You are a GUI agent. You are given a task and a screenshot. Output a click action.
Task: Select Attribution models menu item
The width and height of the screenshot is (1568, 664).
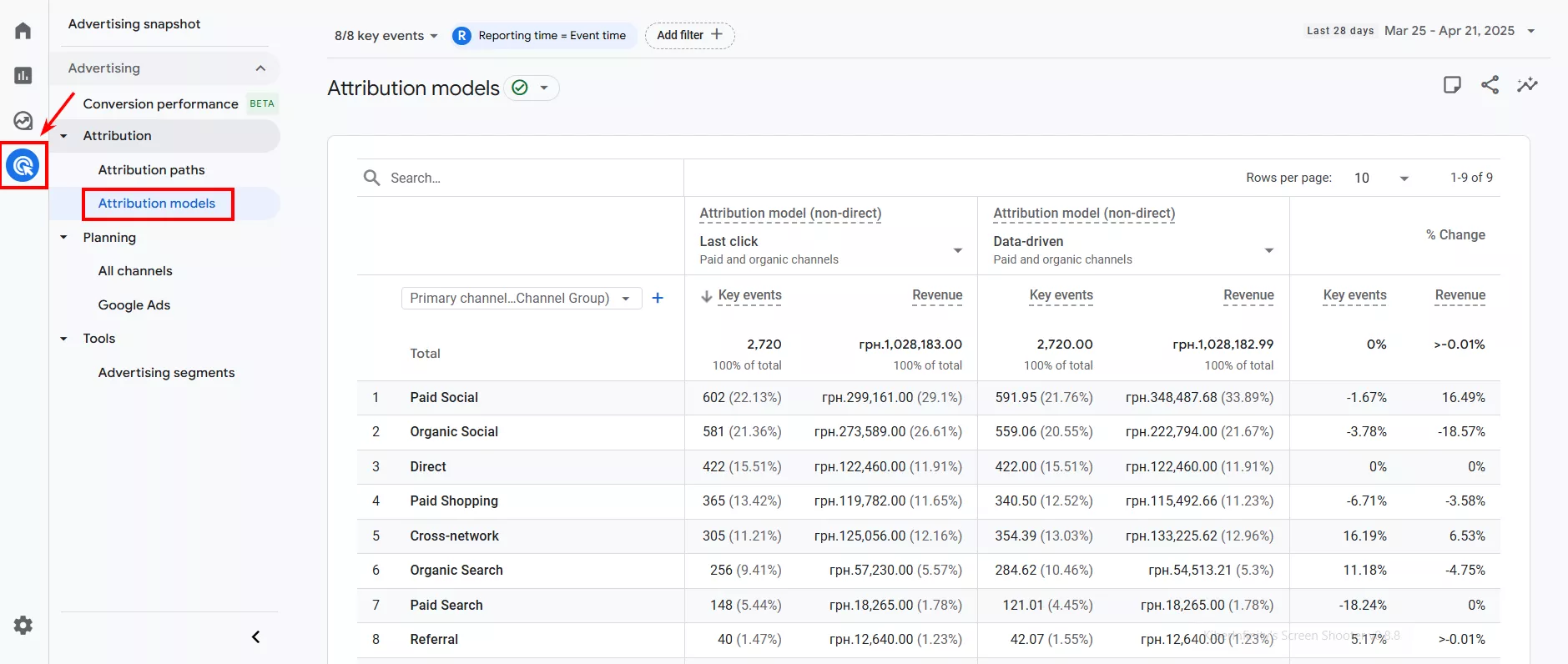[157, 204]
